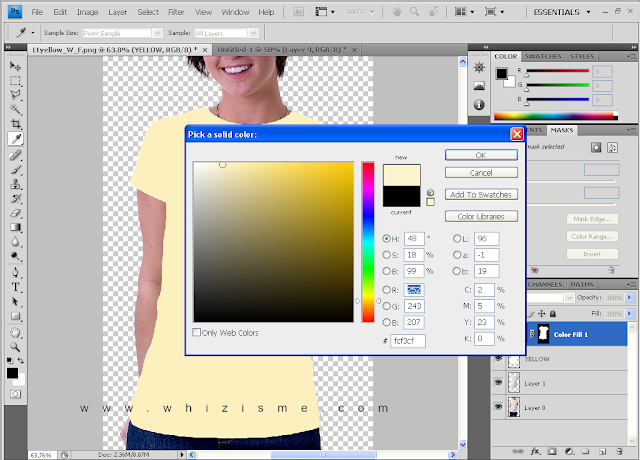
Task: Open the Info panel icon
Action: coord(479,105)
